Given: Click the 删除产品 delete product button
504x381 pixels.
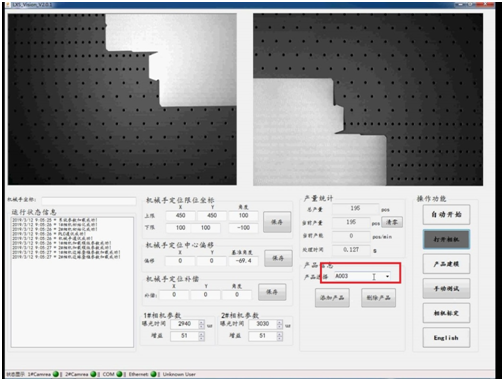Looking at the screenshot, I should [x=378, y=298].
